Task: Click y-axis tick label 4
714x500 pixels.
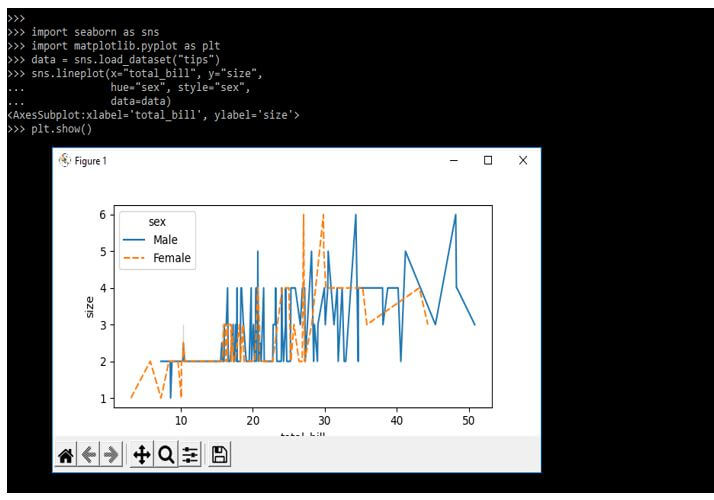Action: coord(103,288)
